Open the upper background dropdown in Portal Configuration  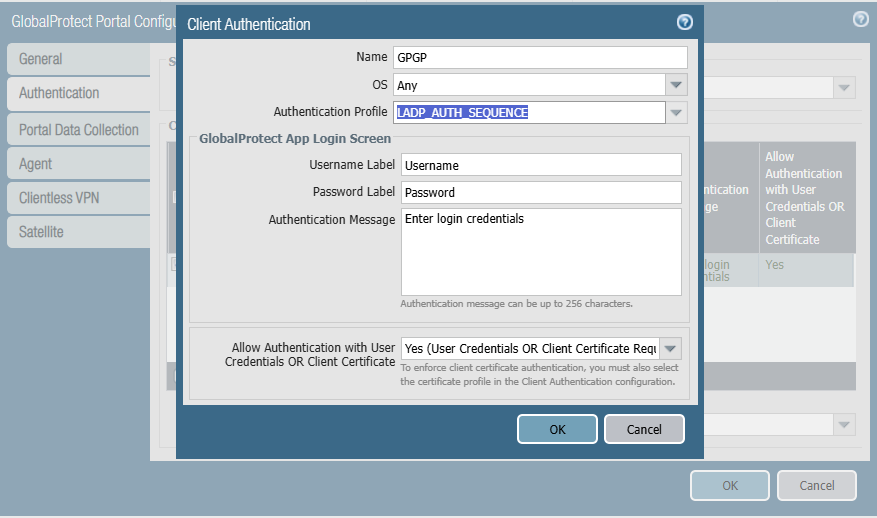844,88
